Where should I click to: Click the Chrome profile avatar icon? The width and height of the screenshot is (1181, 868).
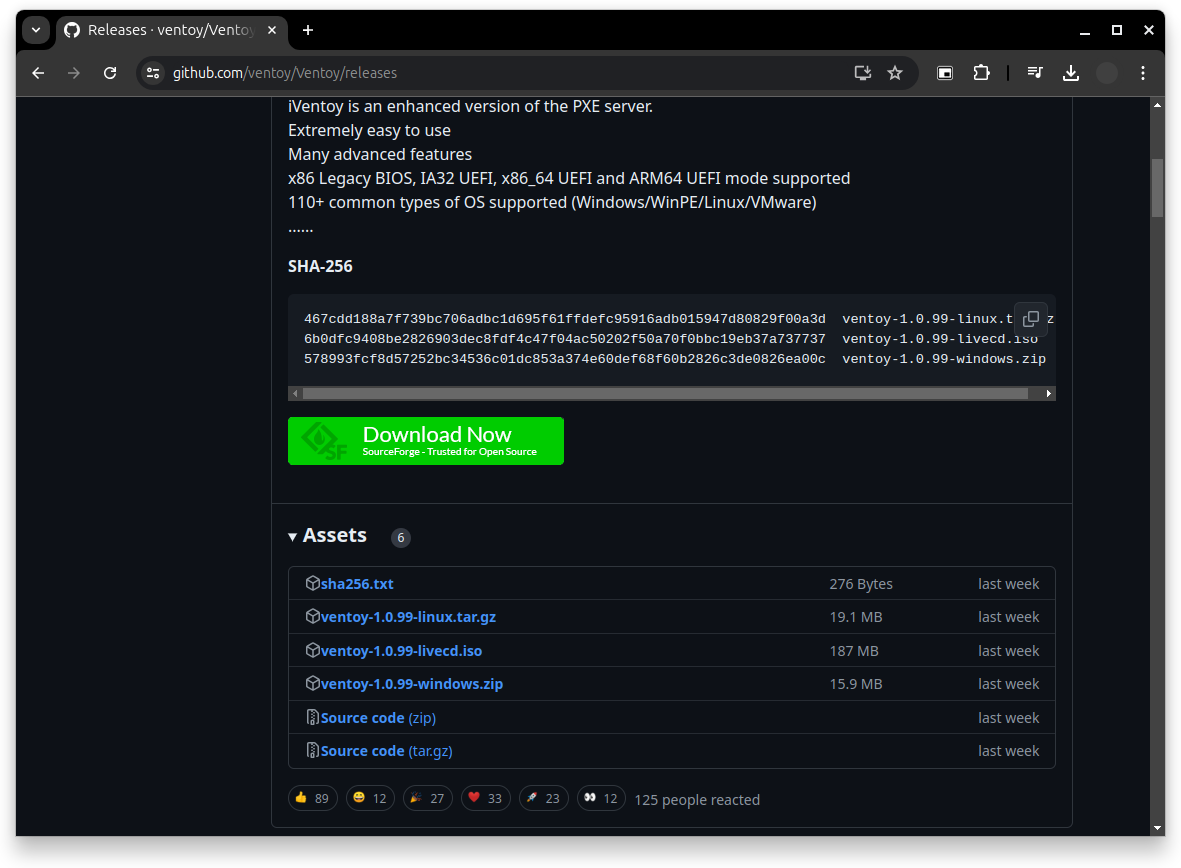point(1106,72)
